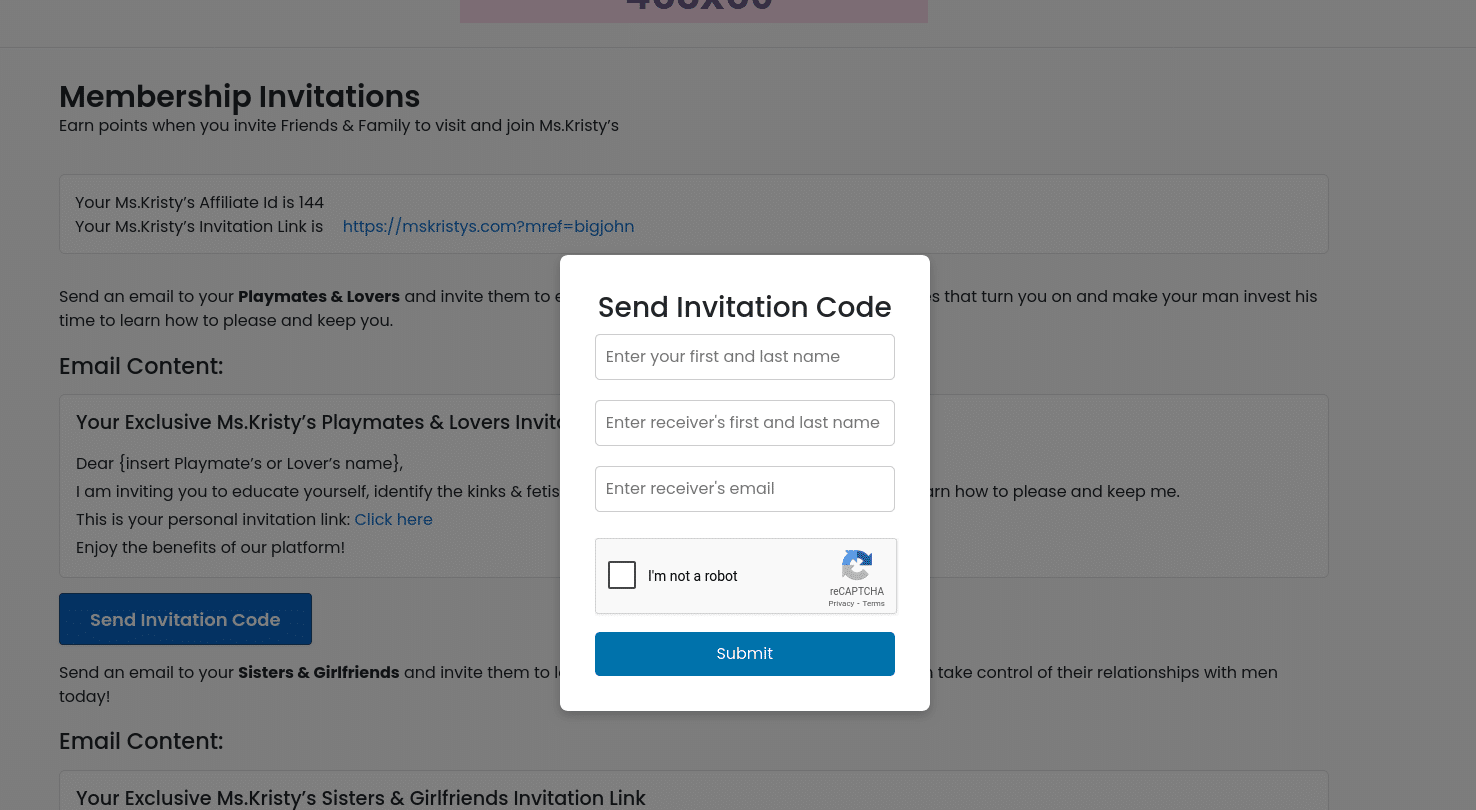Select the receiver's email input field

pos(745,489)
